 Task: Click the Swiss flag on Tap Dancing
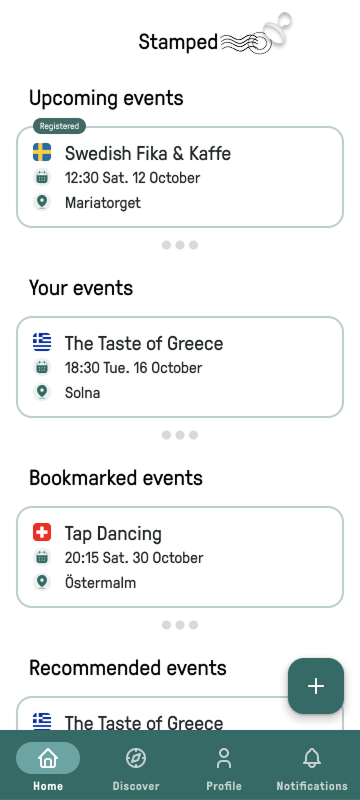(42, 532)
